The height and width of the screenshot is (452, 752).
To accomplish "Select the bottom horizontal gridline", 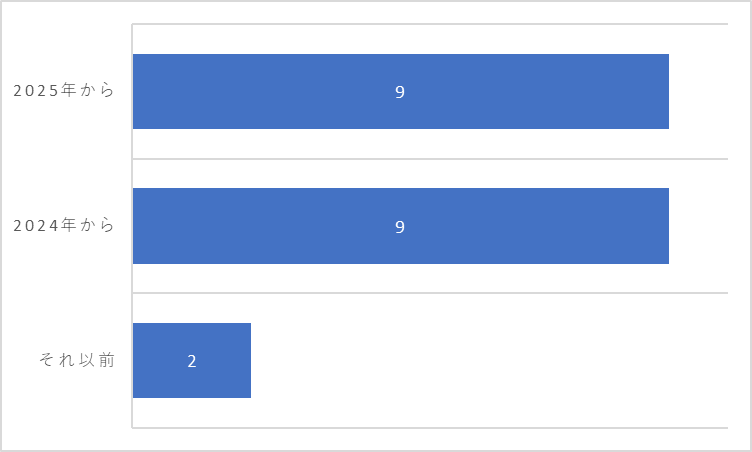I will (x=430, y=428).
